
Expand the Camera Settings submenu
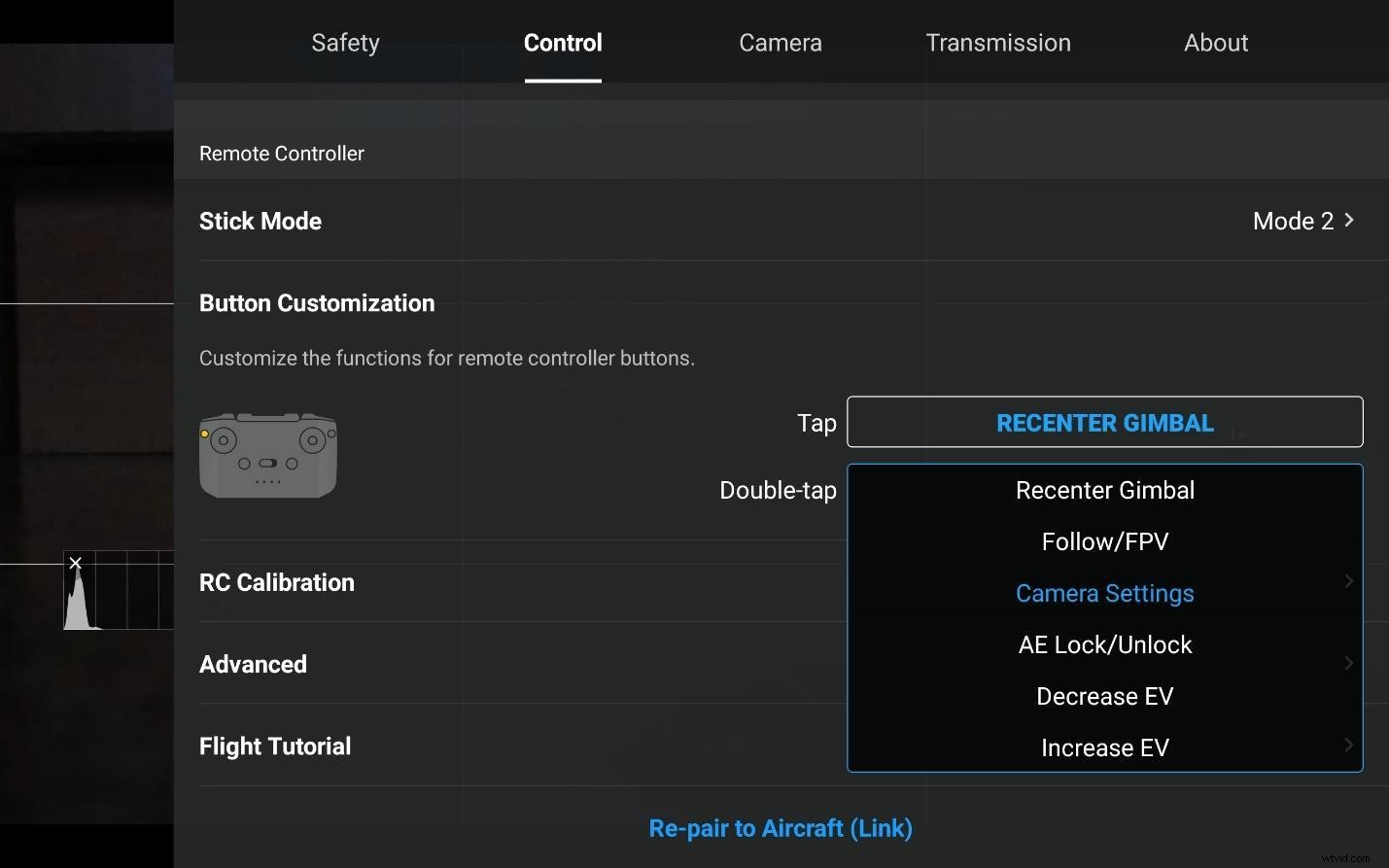(x=1105, y=593)
